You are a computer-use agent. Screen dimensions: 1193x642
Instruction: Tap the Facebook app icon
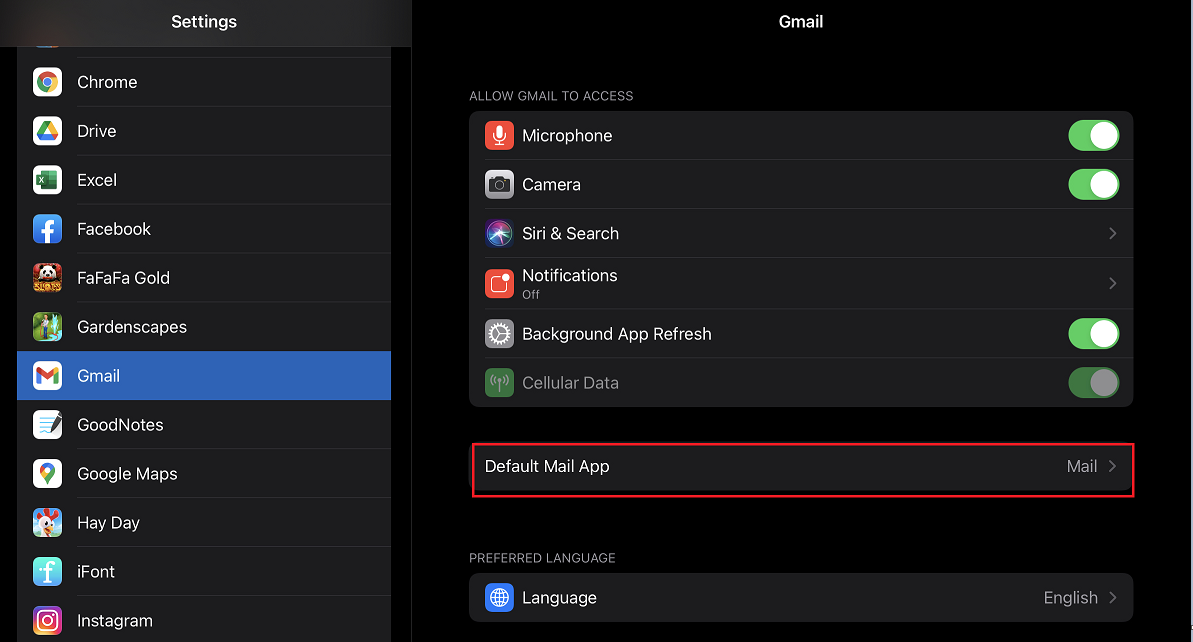click(47, 229)
